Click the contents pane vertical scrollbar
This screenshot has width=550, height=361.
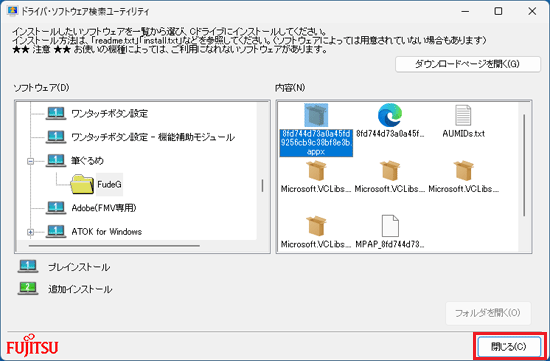tap(524, 165)
